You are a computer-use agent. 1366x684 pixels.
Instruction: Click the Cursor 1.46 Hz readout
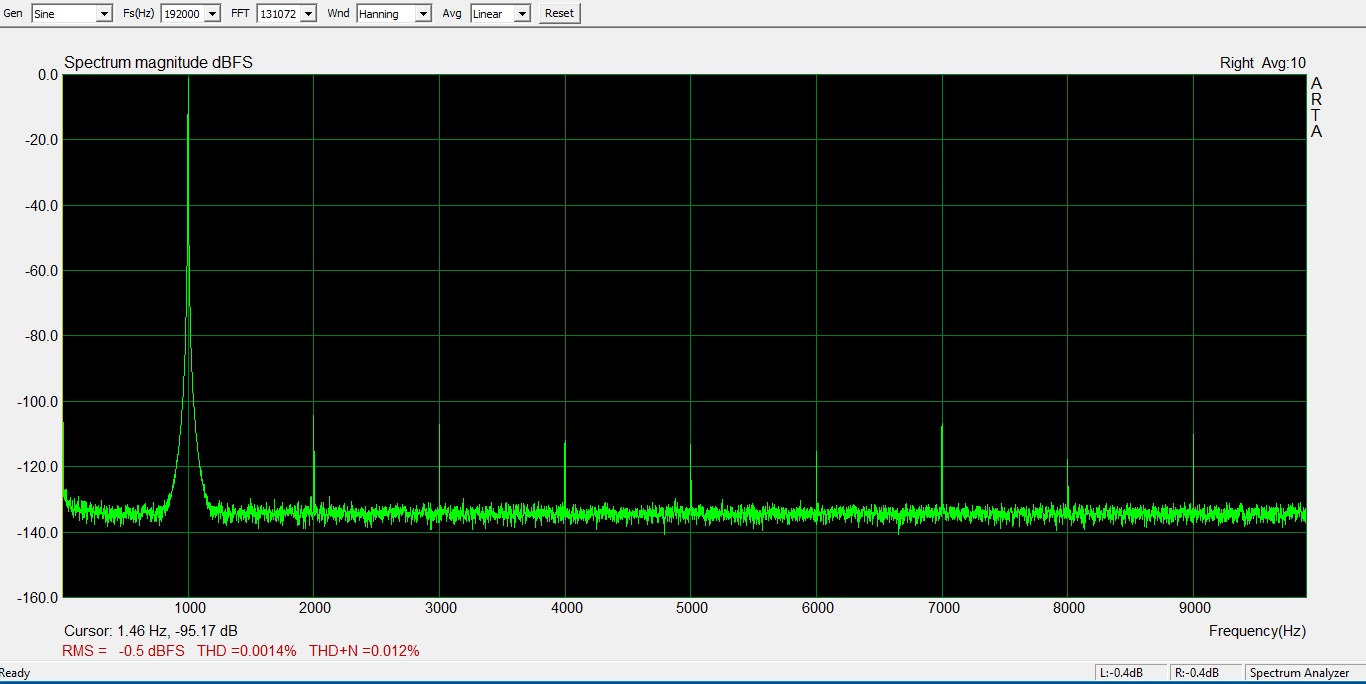point(150,631)
